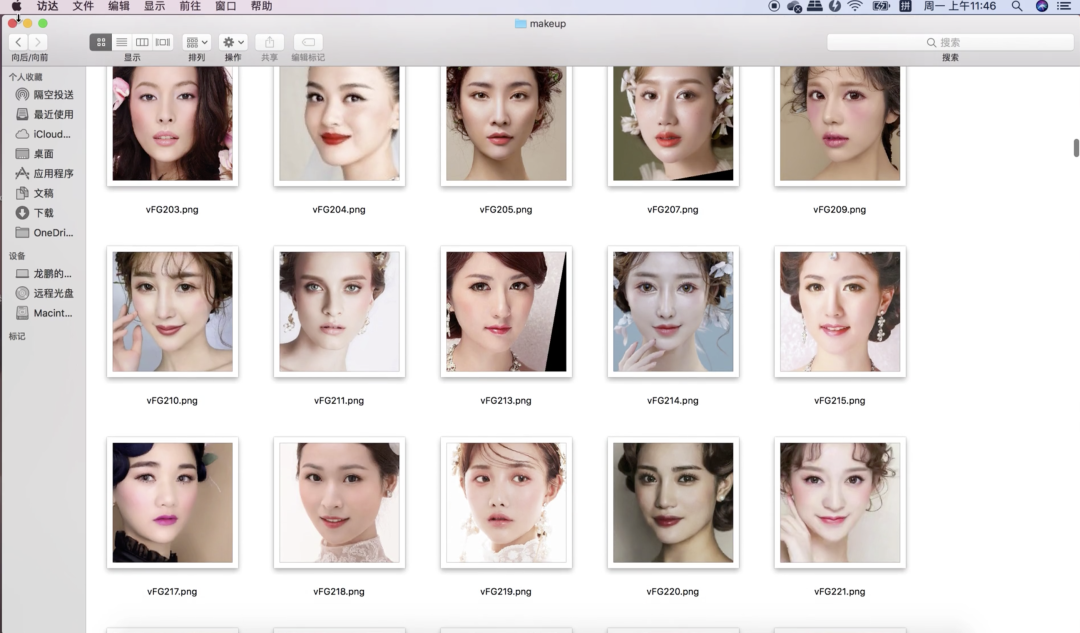Click the vertical scrollbar thumb
Screen dimensions: 1080x633
[1076, 147]
